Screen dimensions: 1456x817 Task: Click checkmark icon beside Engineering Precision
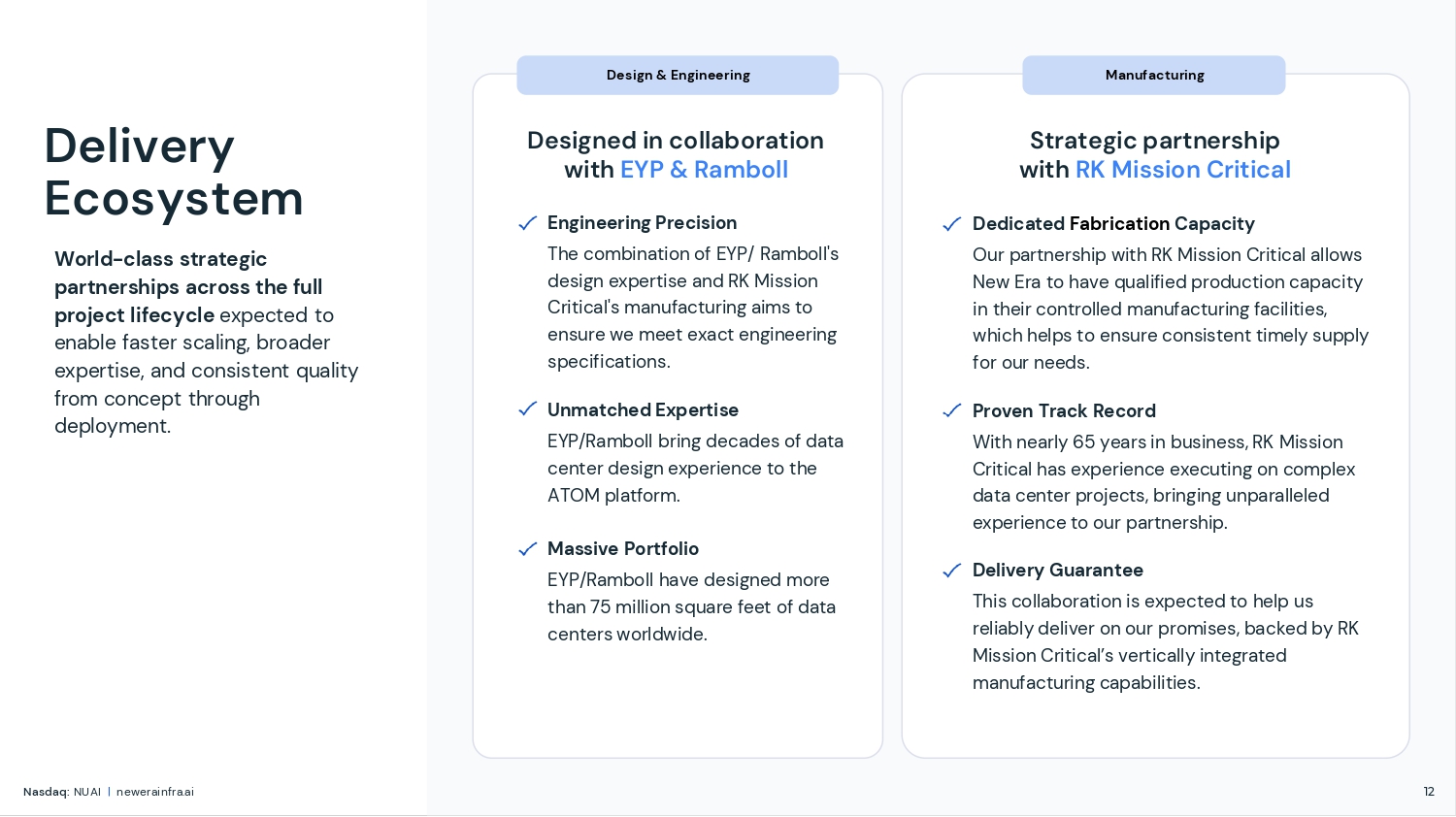(x=527, y=223)
